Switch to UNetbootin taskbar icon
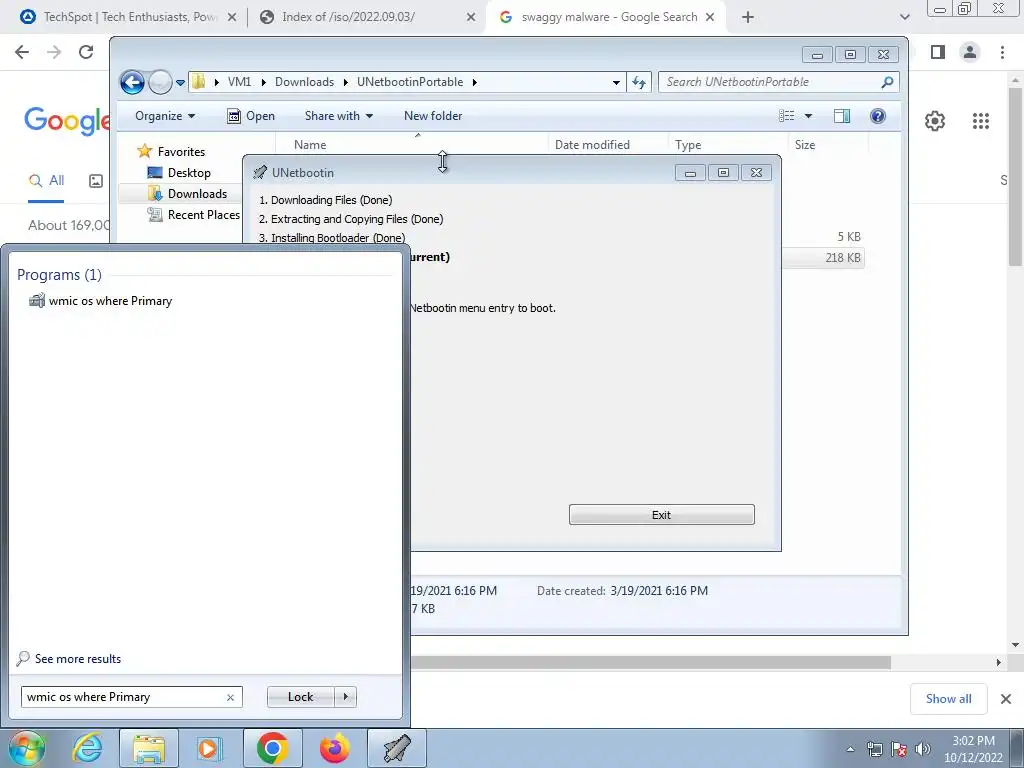Viewport: 1024px width, 768px height. coord(396,748)
